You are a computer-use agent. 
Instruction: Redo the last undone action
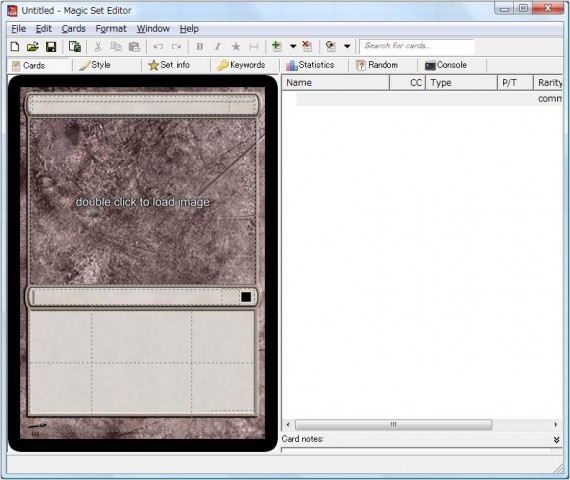tap(176, 47)
